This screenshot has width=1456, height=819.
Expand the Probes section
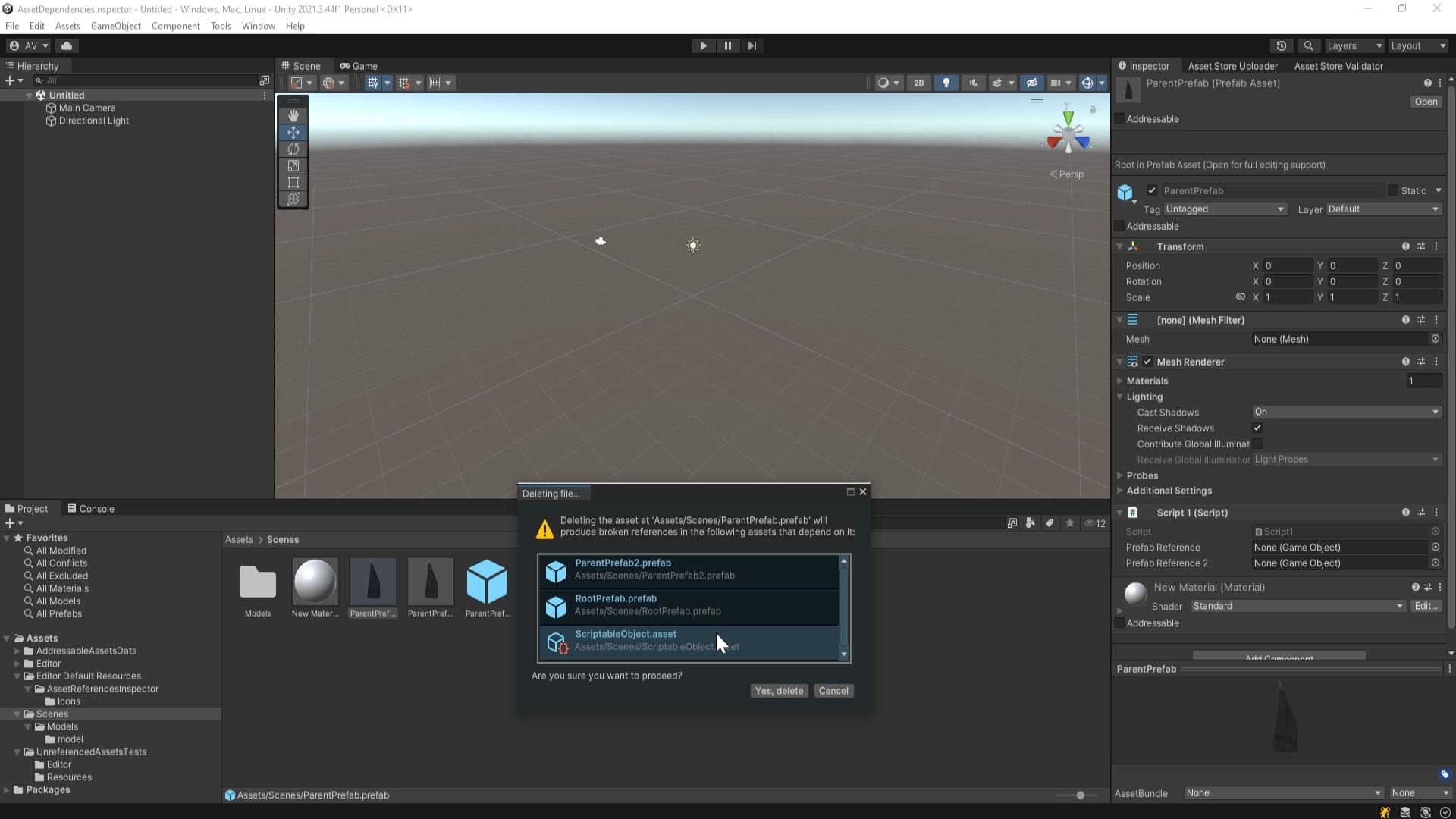click(x=1119, y=475)
